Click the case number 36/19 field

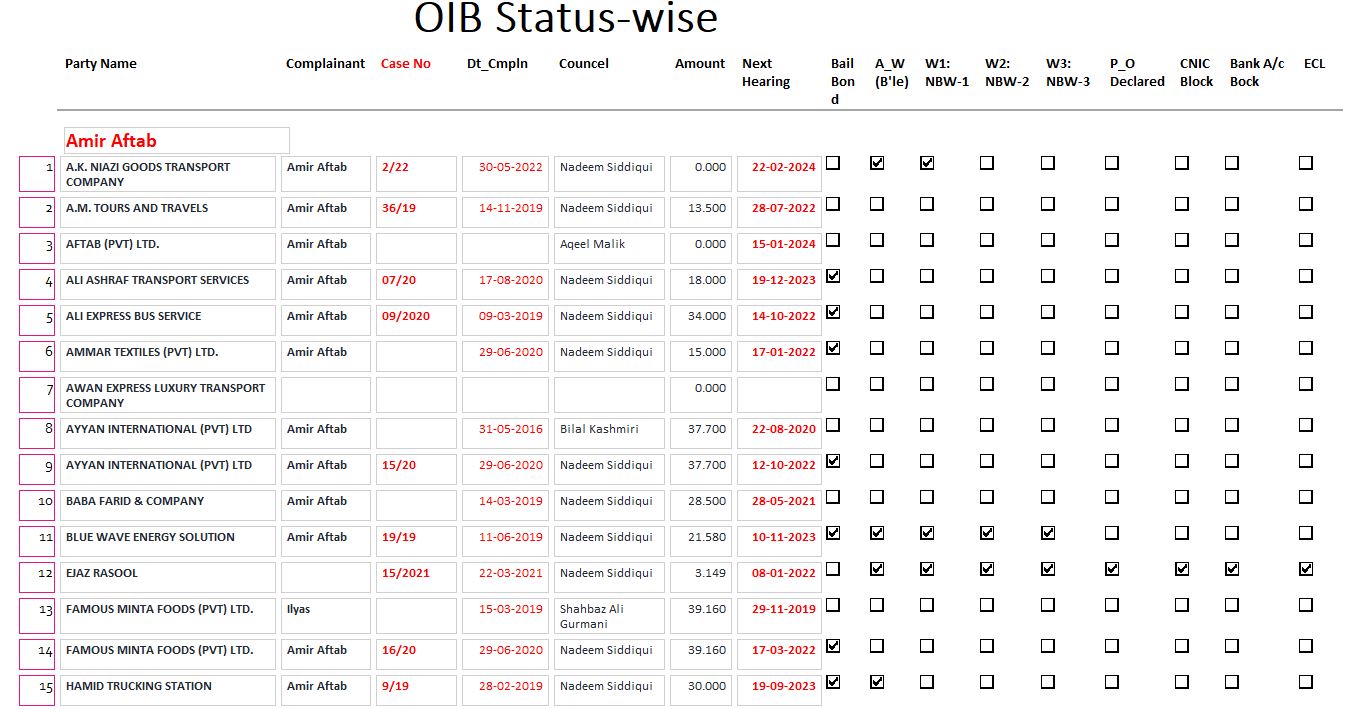click(415, 209)
